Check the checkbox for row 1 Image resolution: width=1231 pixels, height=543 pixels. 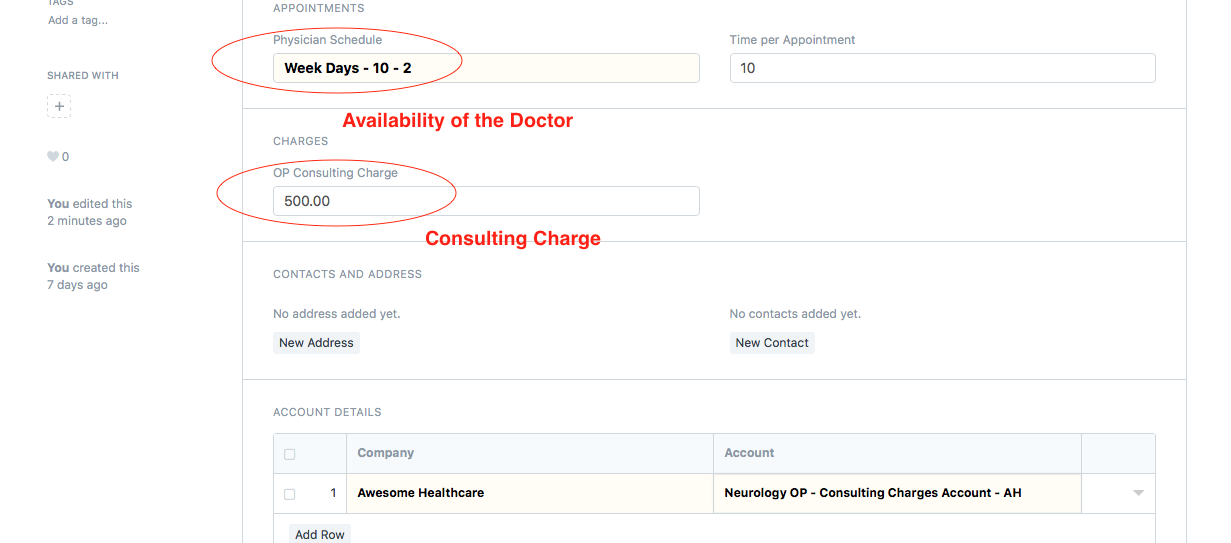pyautogui.click(x=290, y=494)
